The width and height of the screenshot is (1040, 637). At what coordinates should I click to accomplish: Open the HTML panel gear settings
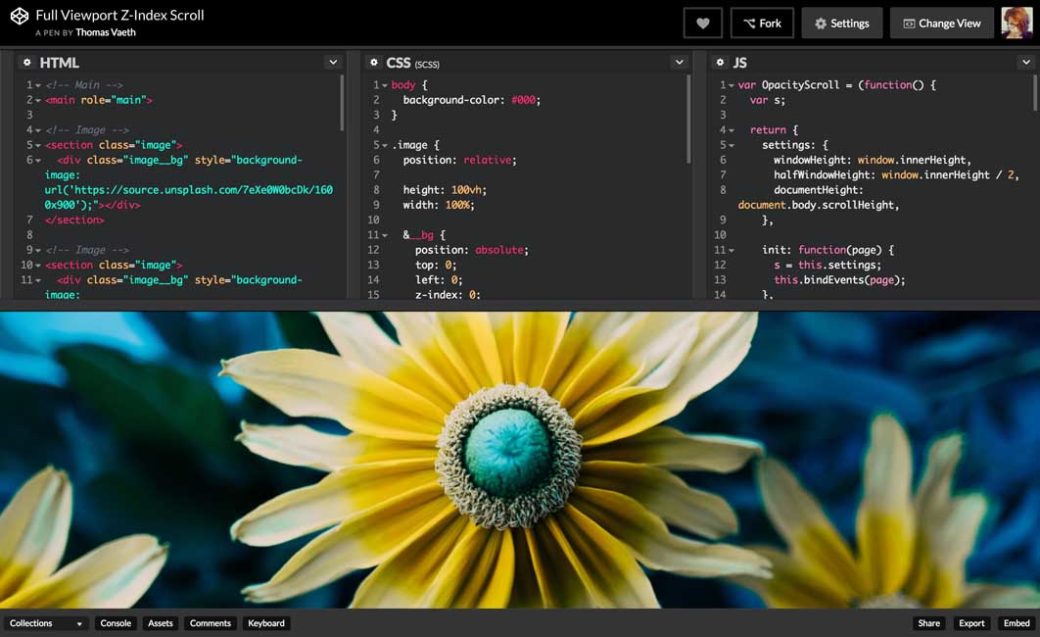pyautogui.click(x=27, y=62)
